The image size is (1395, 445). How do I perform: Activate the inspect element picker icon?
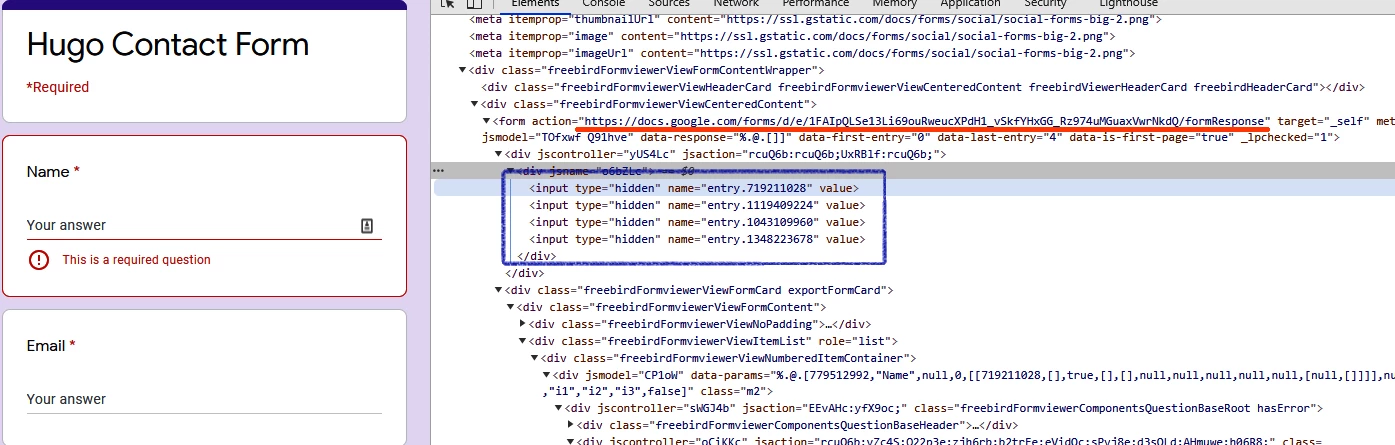click(x=448, y=4)
